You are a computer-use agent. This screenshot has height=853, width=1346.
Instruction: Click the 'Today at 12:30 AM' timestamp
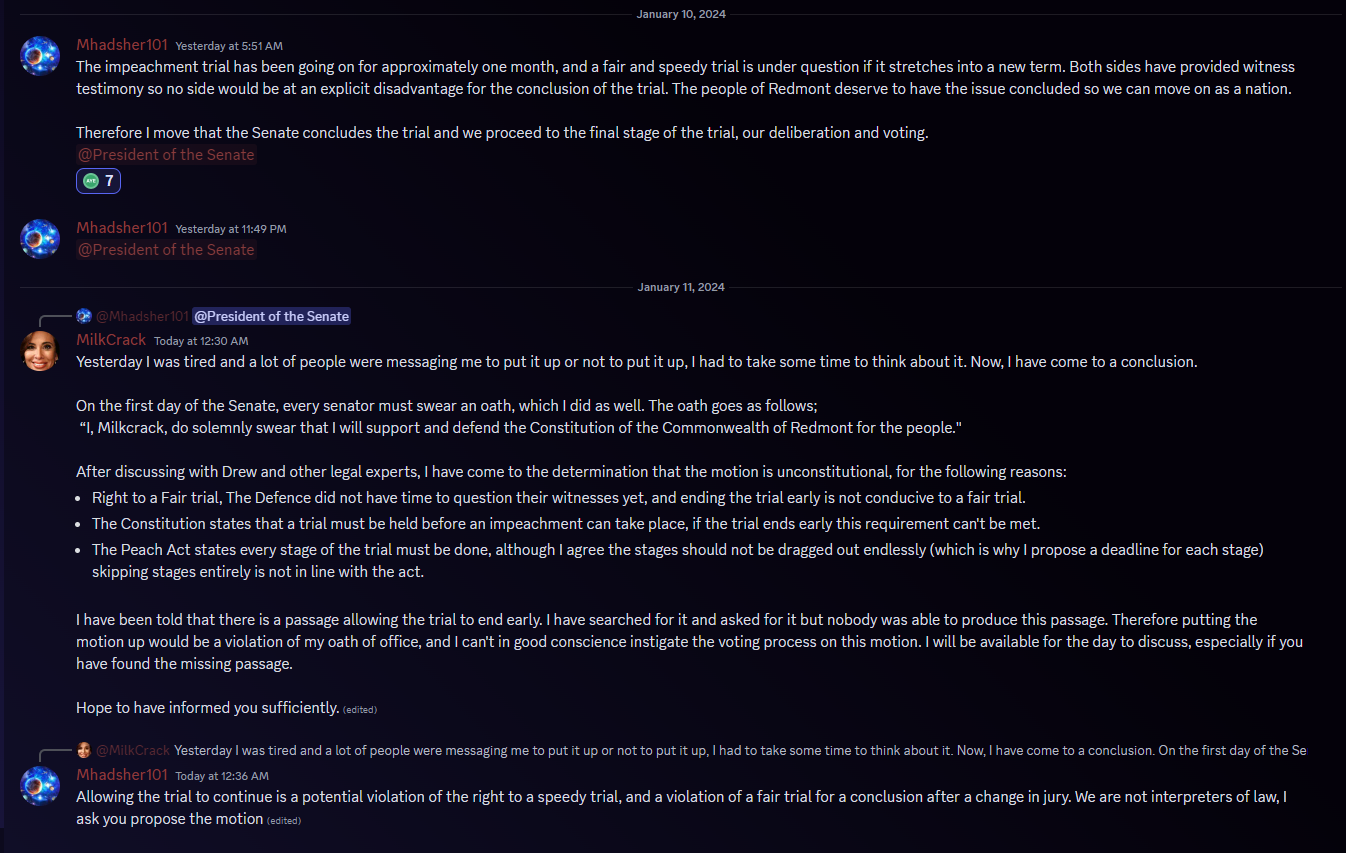point(201,341)
